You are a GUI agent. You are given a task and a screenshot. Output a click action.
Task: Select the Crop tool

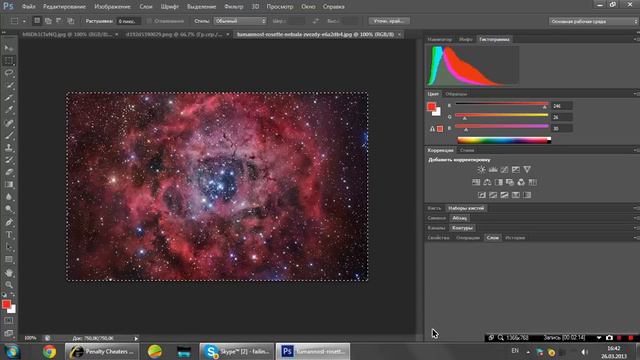click(9, 98)
